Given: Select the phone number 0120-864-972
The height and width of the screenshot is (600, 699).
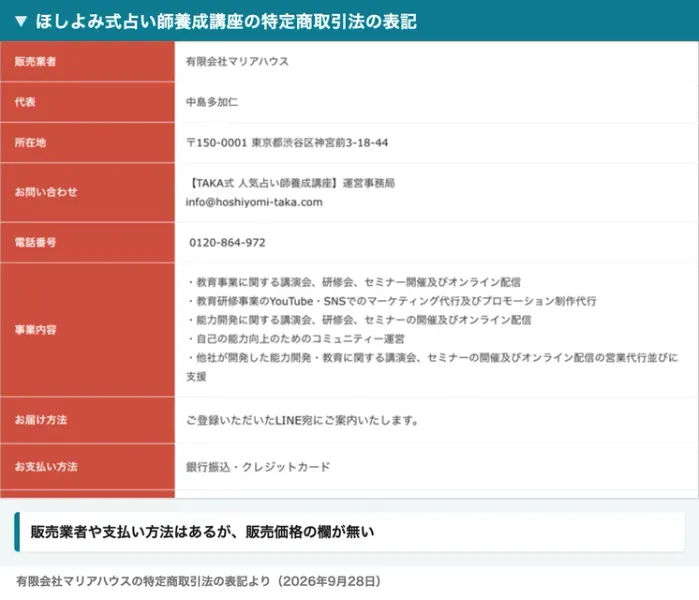Looking at the screenshot, I should tap(227, 242).
